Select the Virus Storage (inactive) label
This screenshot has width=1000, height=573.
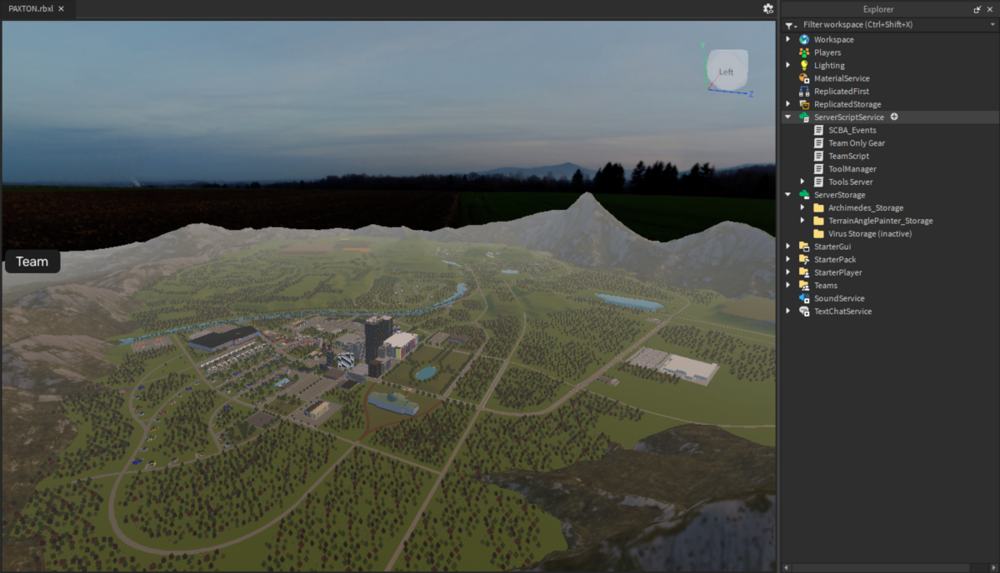point(870,234)
